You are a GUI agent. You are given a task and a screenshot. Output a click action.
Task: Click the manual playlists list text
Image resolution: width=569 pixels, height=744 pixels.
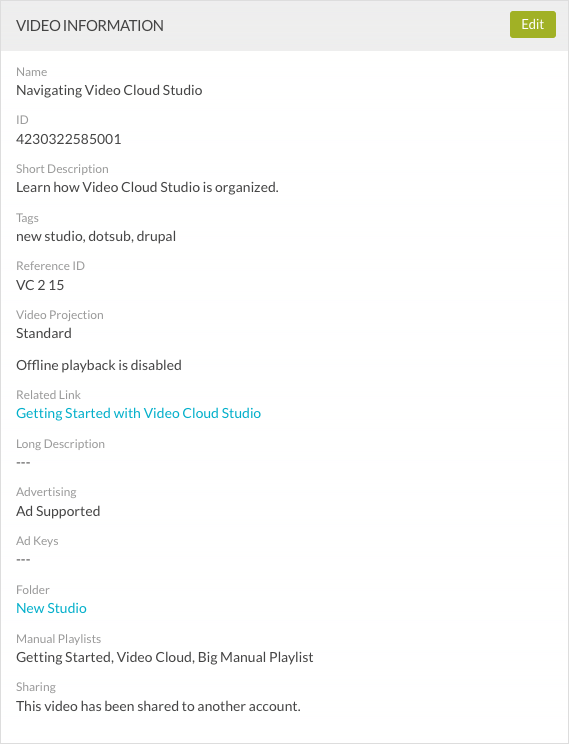[x=165, y=658]
